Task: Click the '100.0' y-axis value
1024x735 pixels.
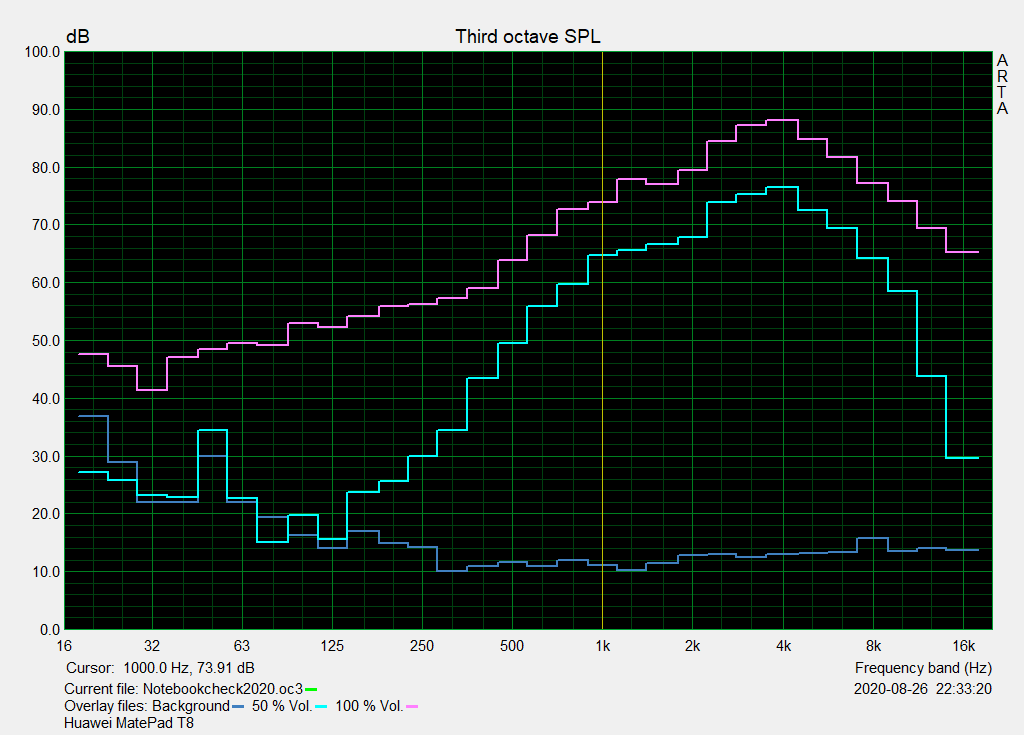Action: (42, 52)
